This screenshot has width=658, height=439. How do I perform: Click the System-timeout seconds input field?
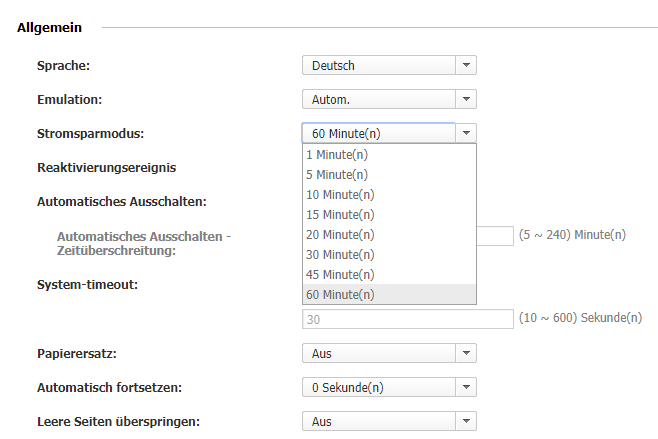pos(407,319)
